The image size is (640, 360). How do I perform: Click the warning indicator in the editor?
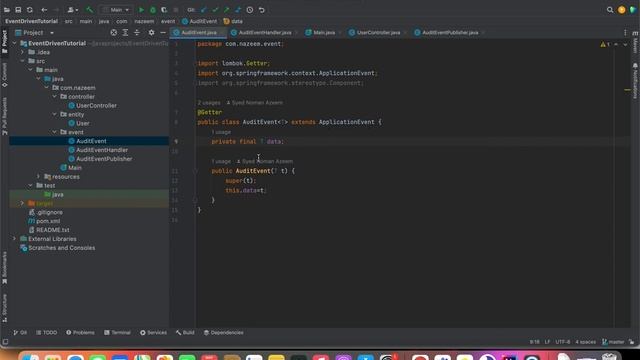[605, 44]
